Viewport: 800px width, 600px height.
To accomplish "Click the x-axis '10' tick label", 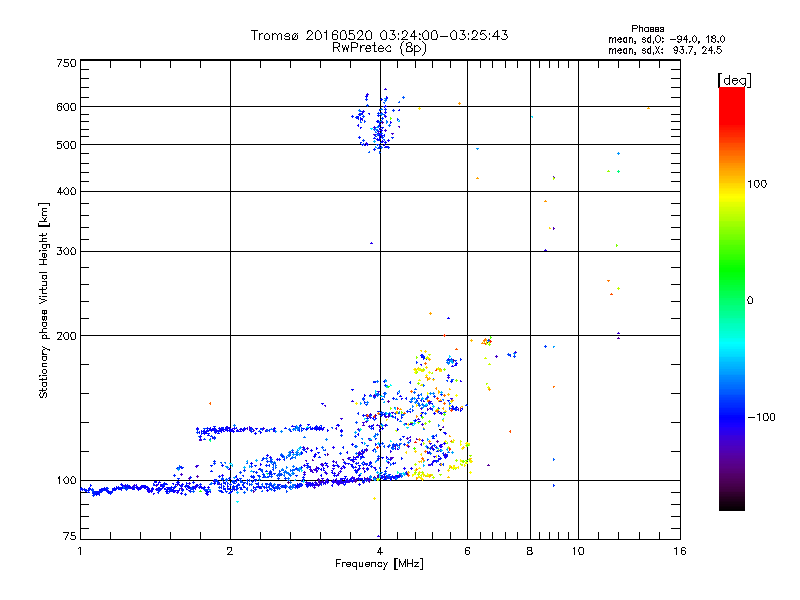I will [x=578, y=551].
